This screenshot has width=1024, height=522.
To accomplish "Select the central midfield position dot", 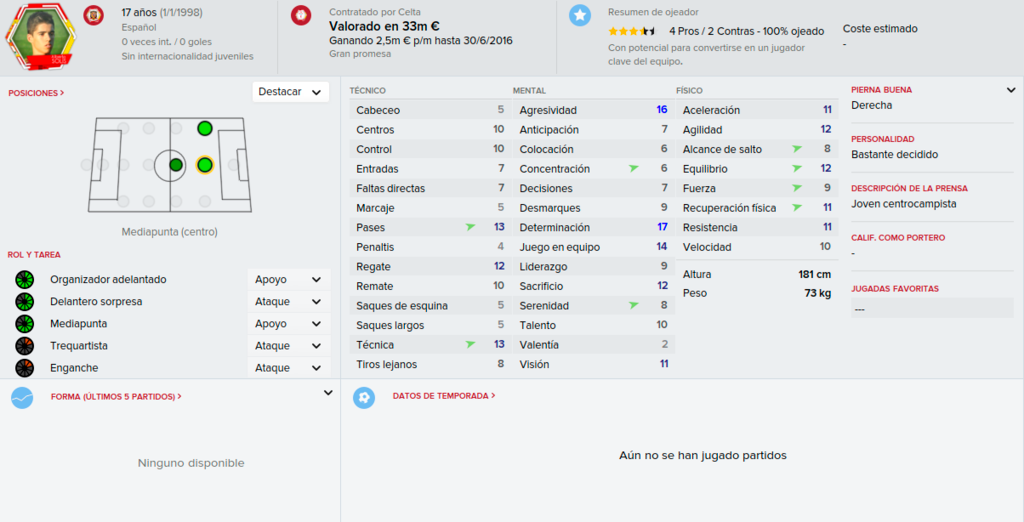I will pyautogui.click(x=176, y=165).
